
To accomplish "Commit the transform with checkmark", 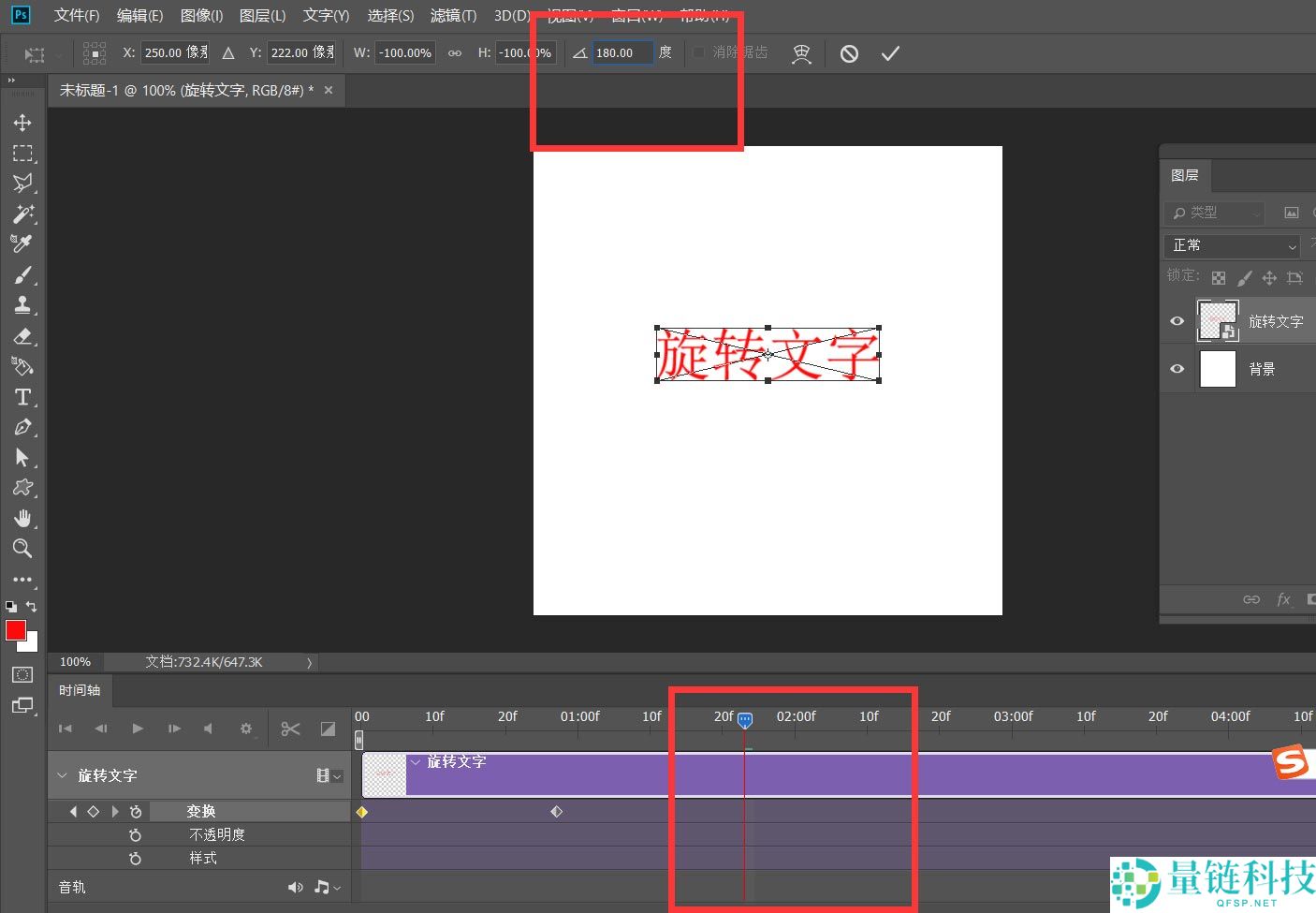I will (x=889, y=53).
